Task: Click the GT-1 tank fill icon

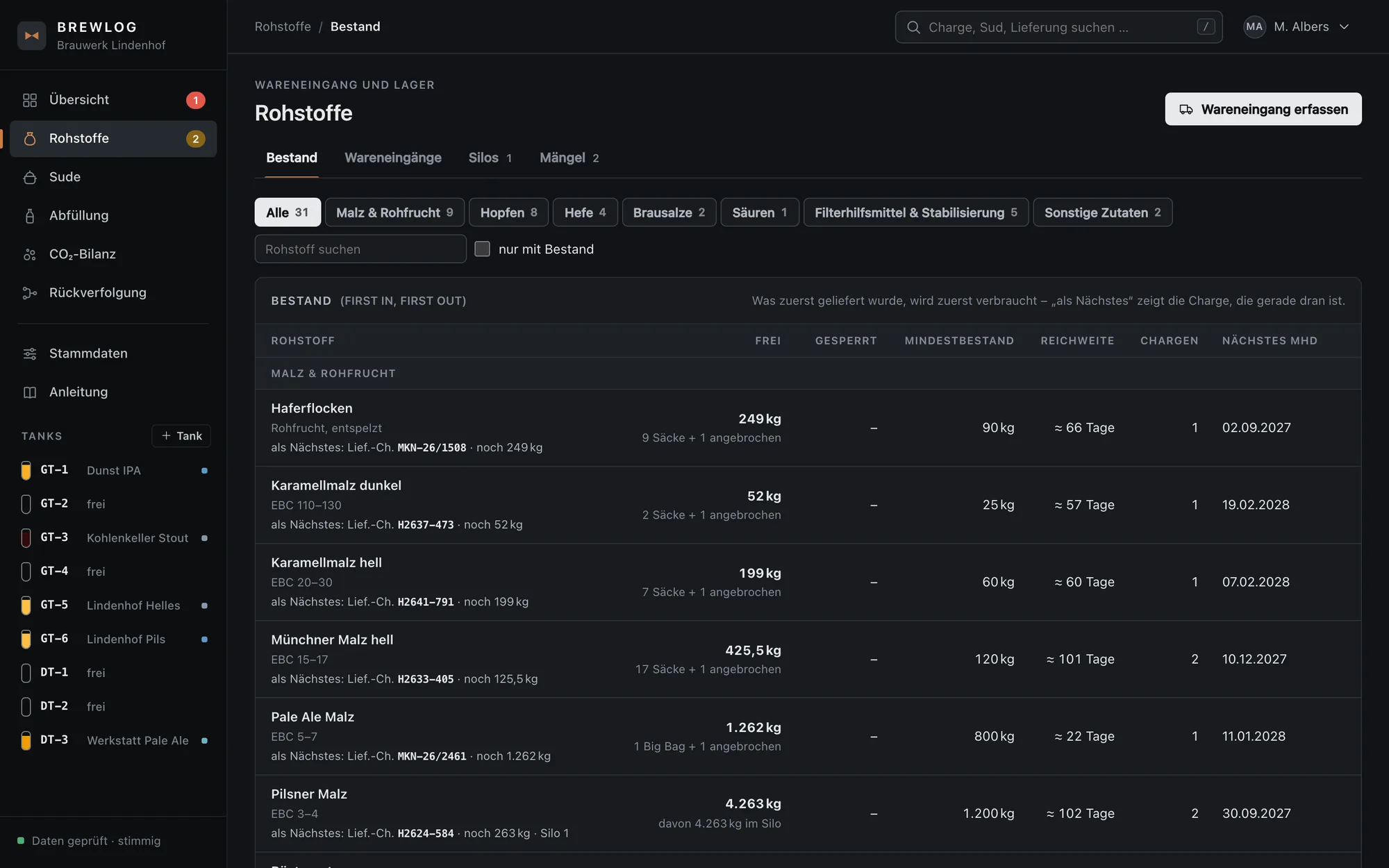Action: (26, 470)
